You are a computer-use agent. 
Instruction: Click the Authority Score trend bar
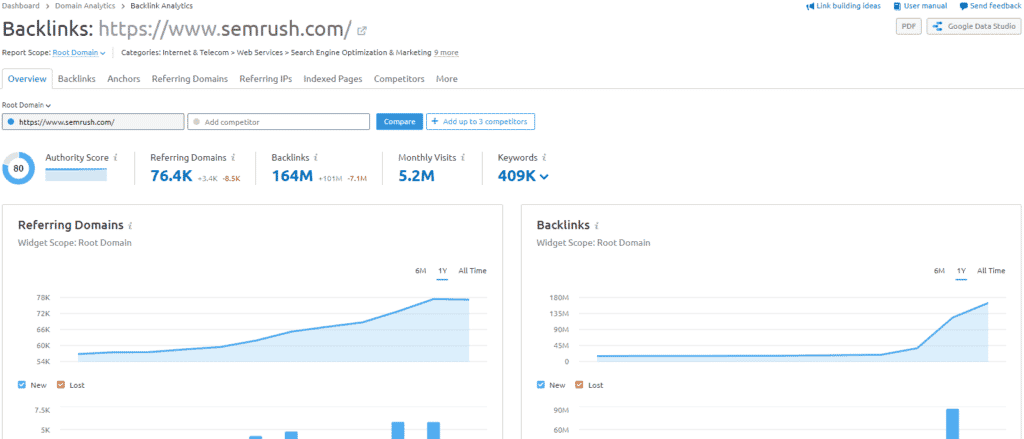coord(76,174)
